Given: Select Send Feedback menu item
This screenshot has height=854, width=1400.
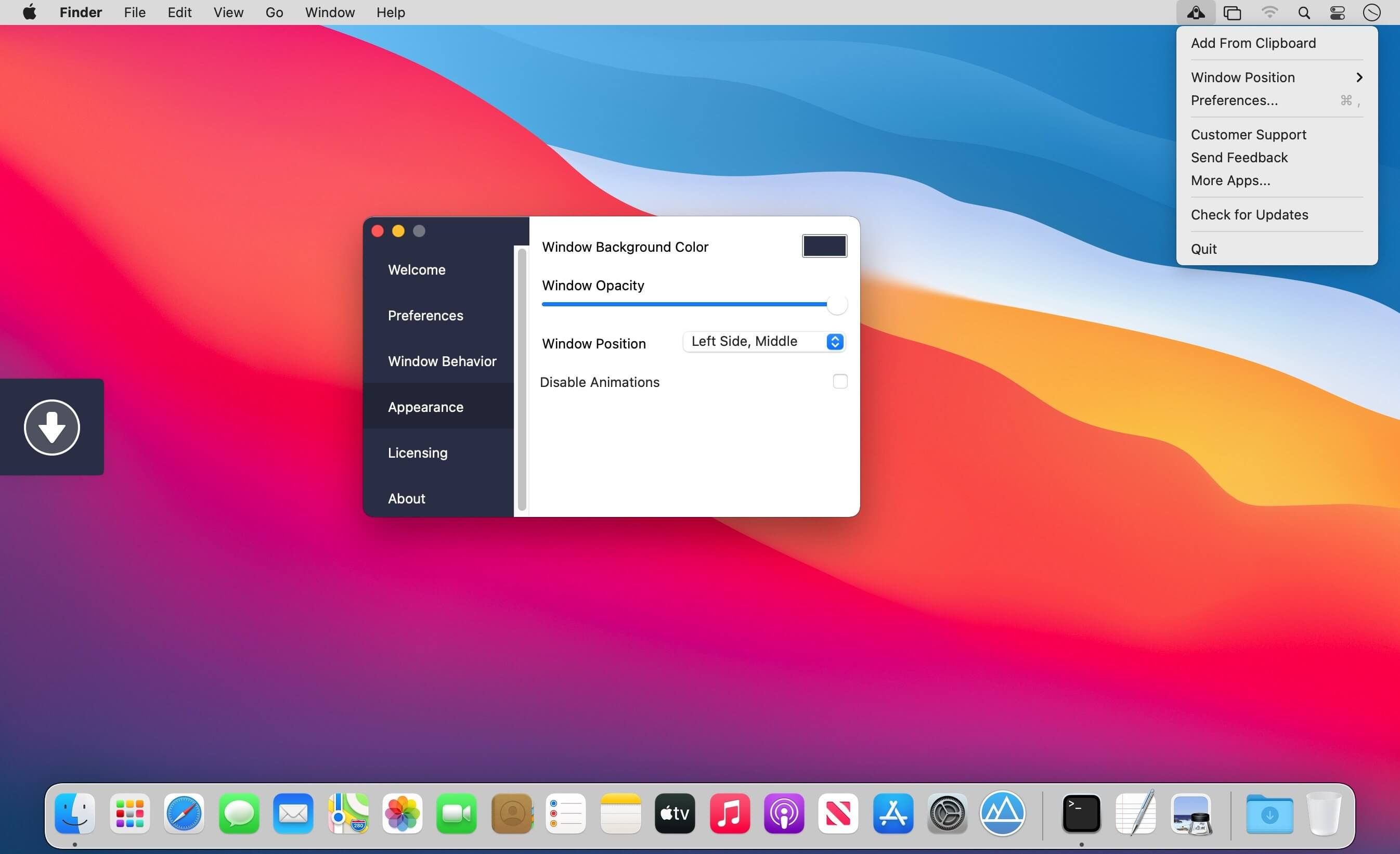Looking at the screenshot, I should point(1277,158).
